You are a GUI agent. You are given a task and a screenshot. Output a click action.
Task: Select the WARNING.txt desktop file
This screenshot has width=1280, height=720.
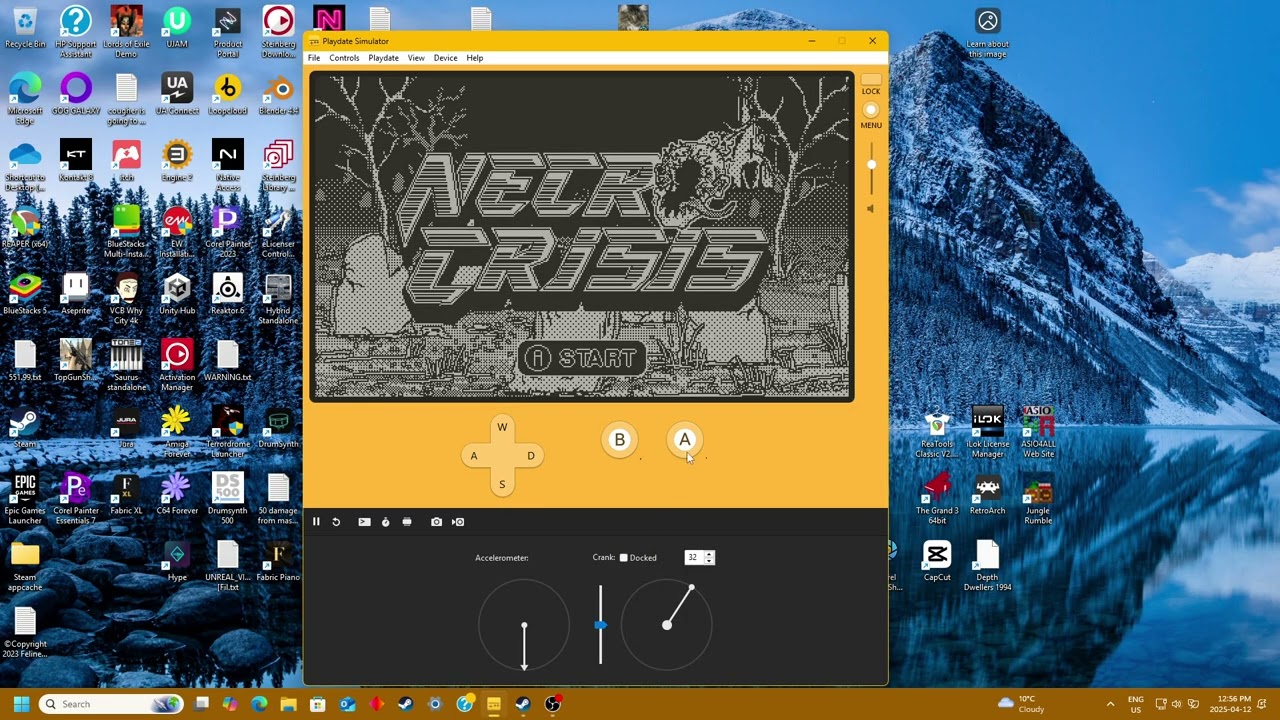(227, 361)
